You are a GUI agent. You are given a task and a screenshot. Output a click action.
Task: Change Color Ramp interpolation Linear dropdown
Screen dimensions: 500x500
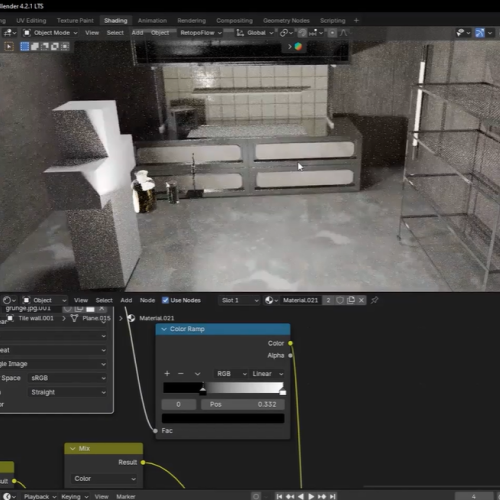267,374
